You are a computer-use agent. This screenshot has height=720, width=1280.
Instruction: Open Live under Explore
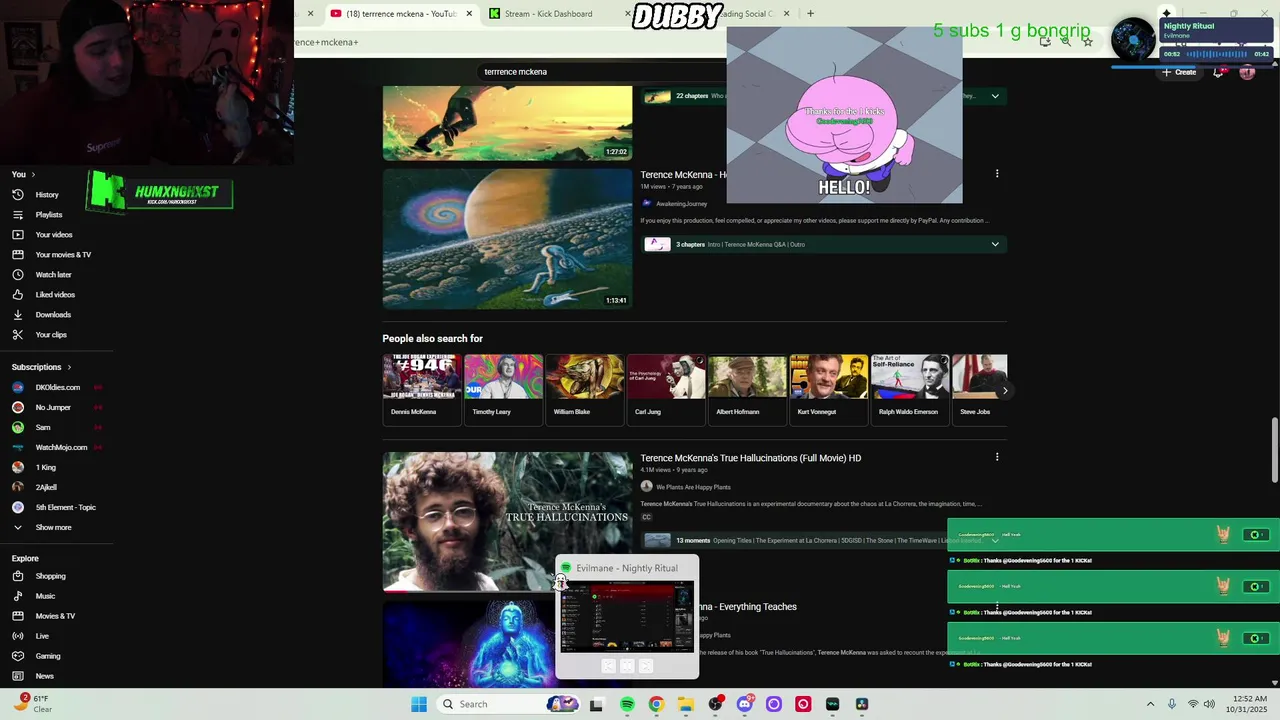42,636
